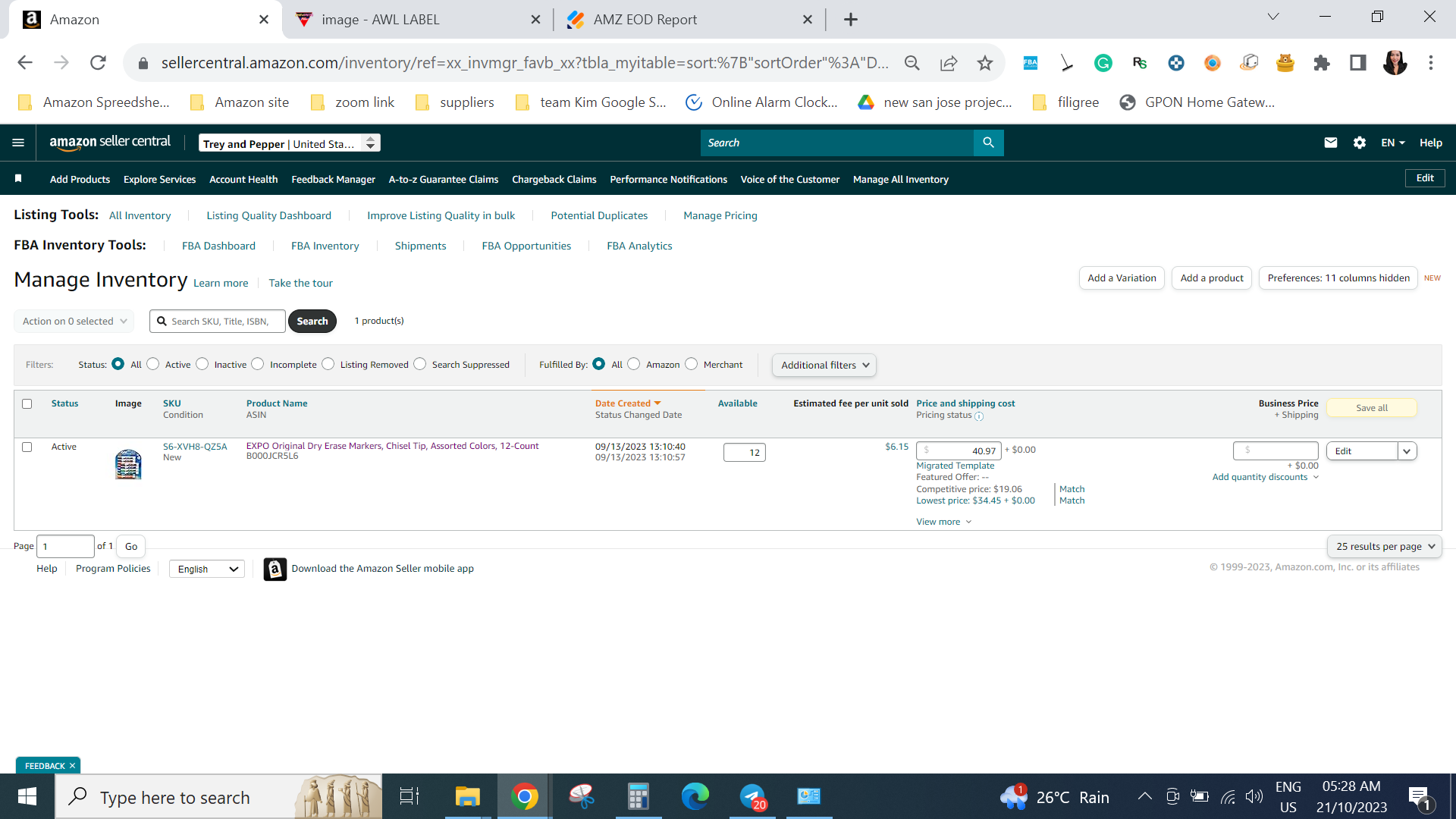
Task: Open the Seller Central hamburger menu
Action: click(18, 143)
